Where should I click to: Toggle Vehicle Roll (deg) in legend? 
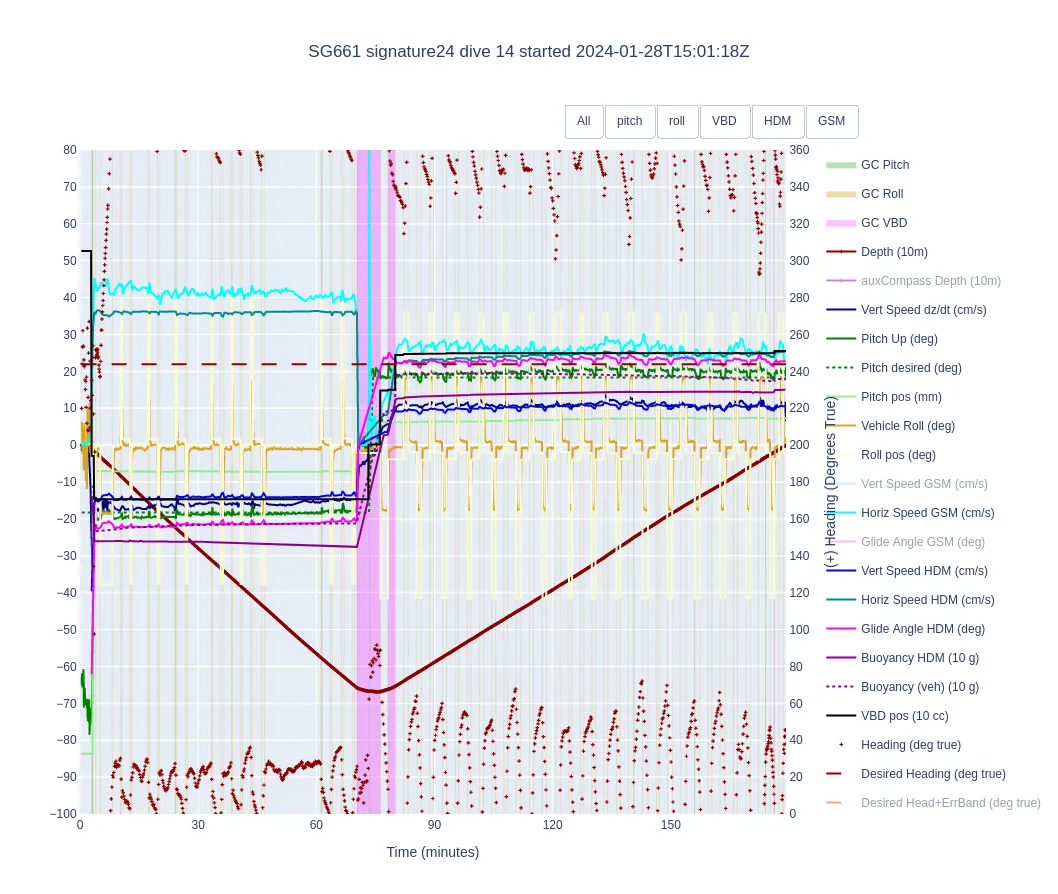[907, 426]
